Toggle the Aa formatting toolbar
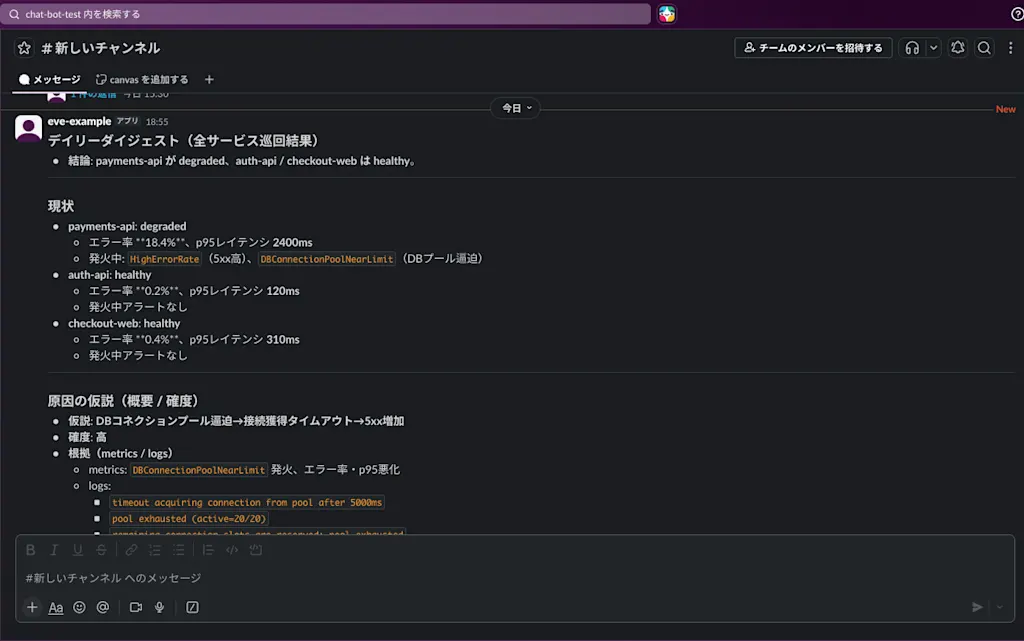The width and height of the screenshot is (1024, 641). [56, 607]
